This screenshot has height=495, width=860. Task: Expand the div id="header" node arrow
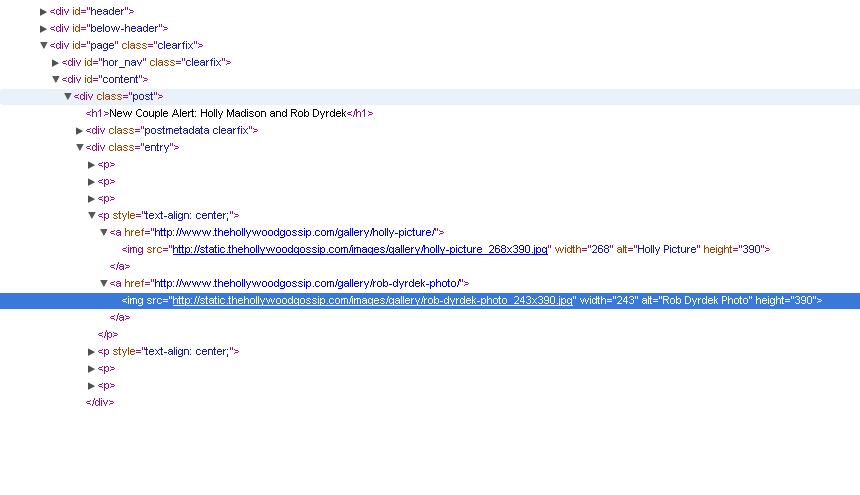(43, 11)
